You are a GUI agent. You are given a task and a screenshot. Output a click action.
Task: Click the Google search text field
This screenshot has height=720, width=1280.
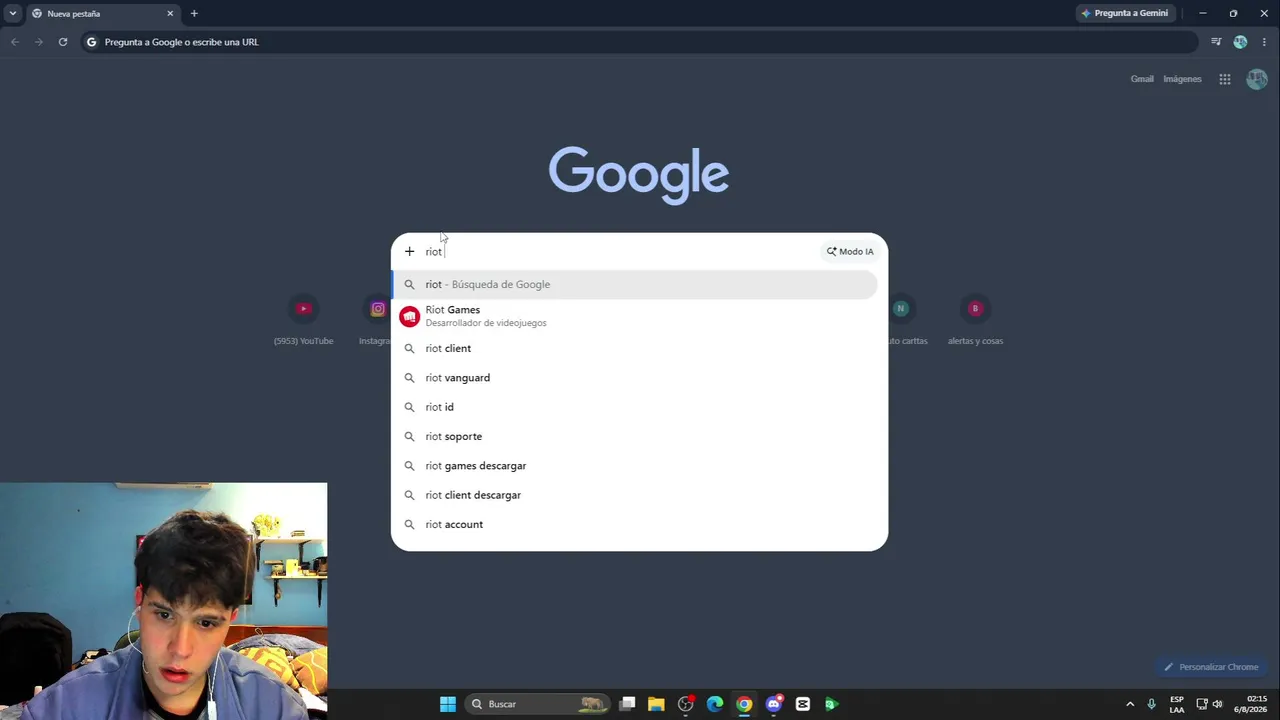[620, 251]
